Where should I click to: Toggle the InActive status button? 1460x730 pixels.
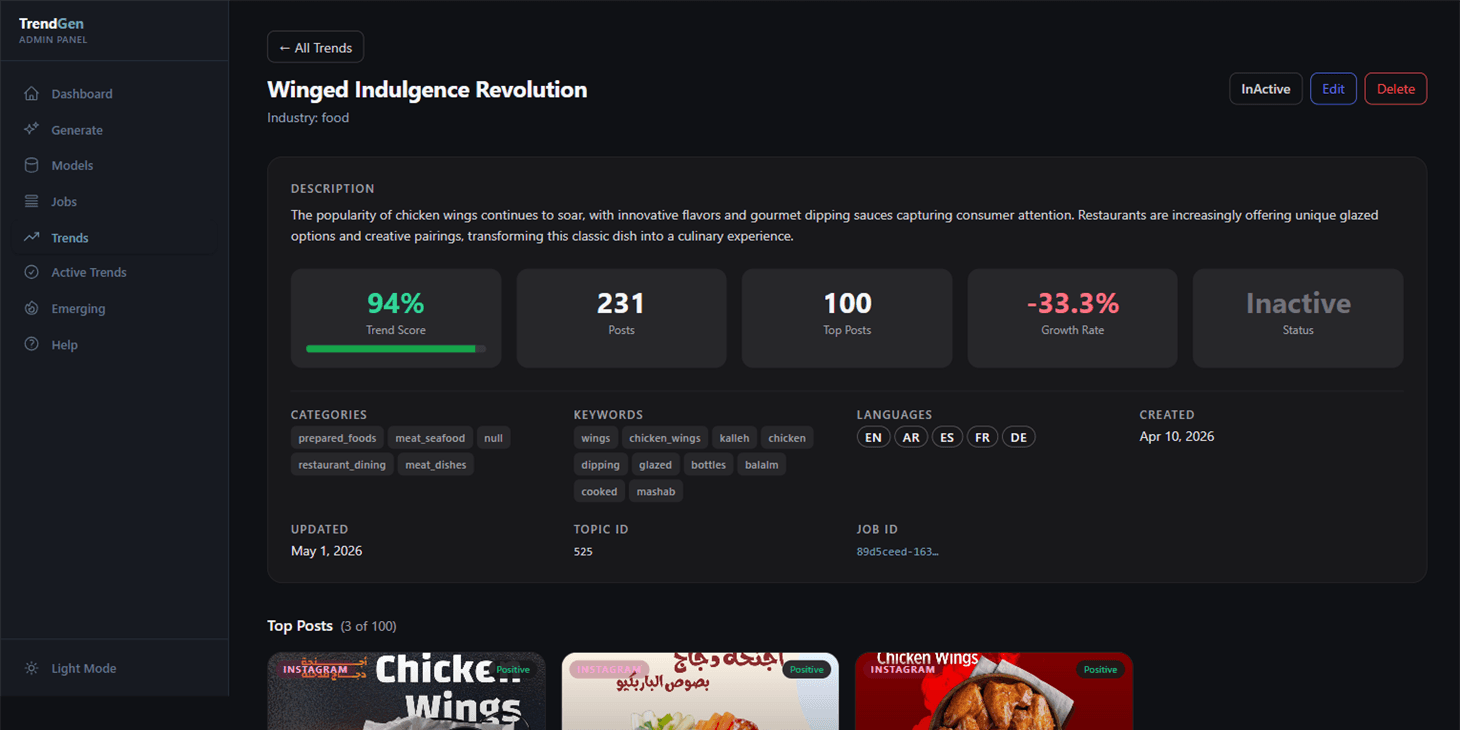click(x=1266, y=89)
